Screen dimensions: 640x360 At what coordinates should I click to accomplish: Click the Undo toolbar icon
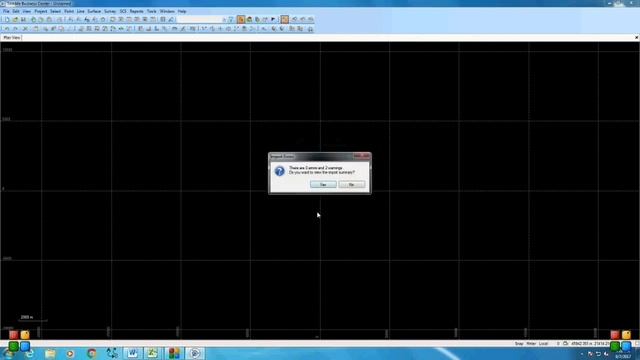(x=7, y=29)
